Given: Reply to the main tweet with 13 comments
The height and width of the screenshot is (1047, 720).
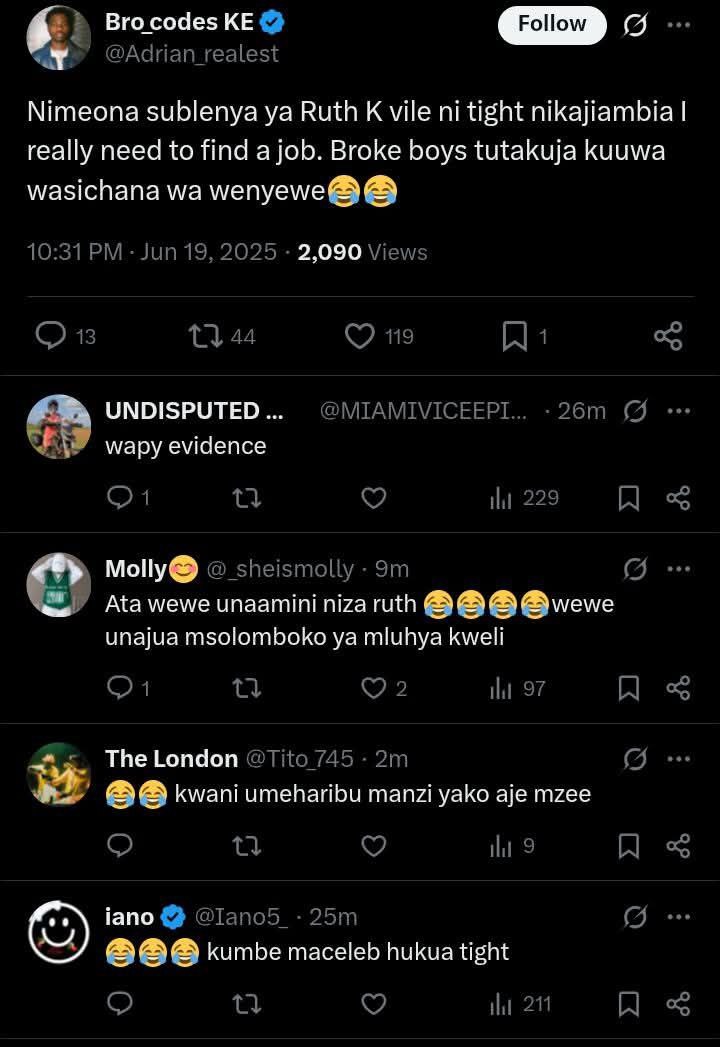Looking at the screenshot, I should point(65,336).
